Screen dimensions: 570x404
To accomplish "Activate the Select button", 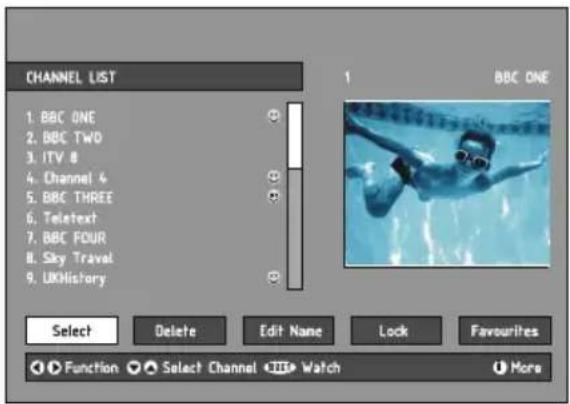I will click(72, 331).
